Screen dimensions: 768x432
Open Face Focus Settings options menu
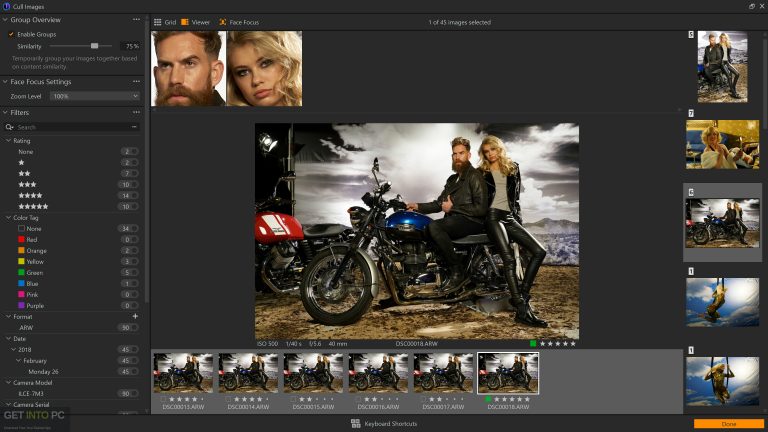click(x=136, y=82)
